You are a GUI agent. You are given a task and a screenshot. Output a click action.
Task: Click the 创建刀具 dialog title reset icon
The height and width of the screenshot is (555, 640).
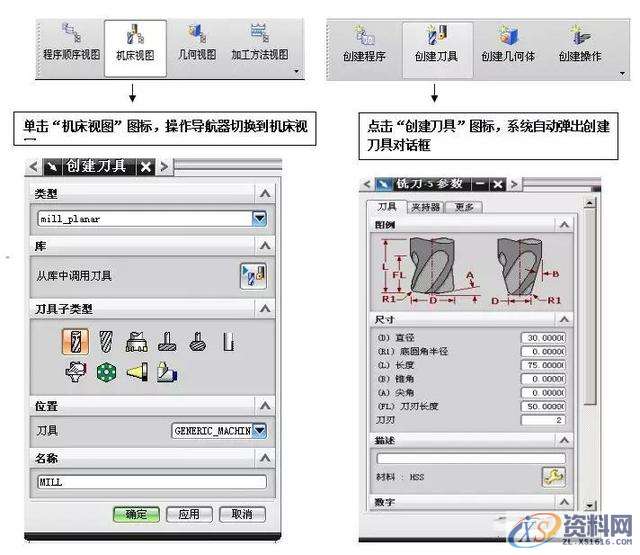click(52, 166)
